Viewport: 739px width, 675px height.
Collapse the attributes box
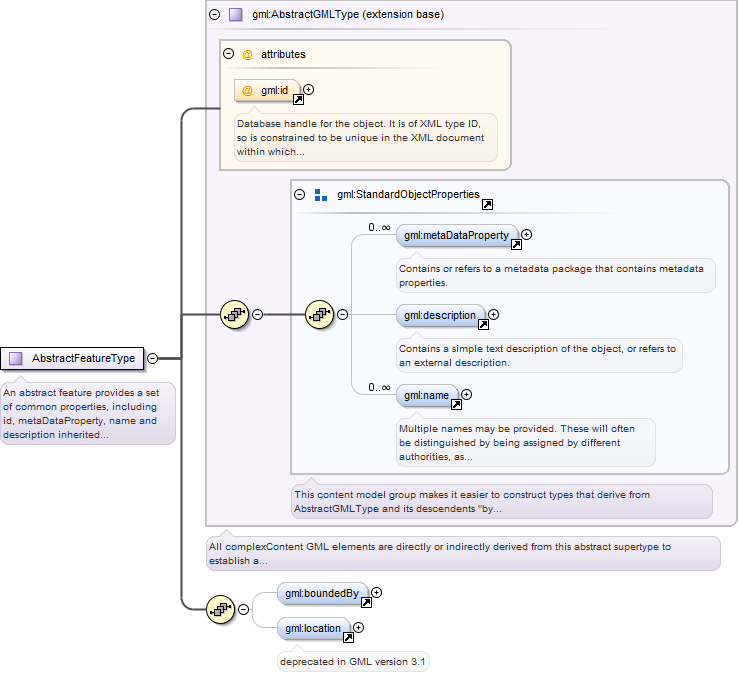tap(229, 54)
